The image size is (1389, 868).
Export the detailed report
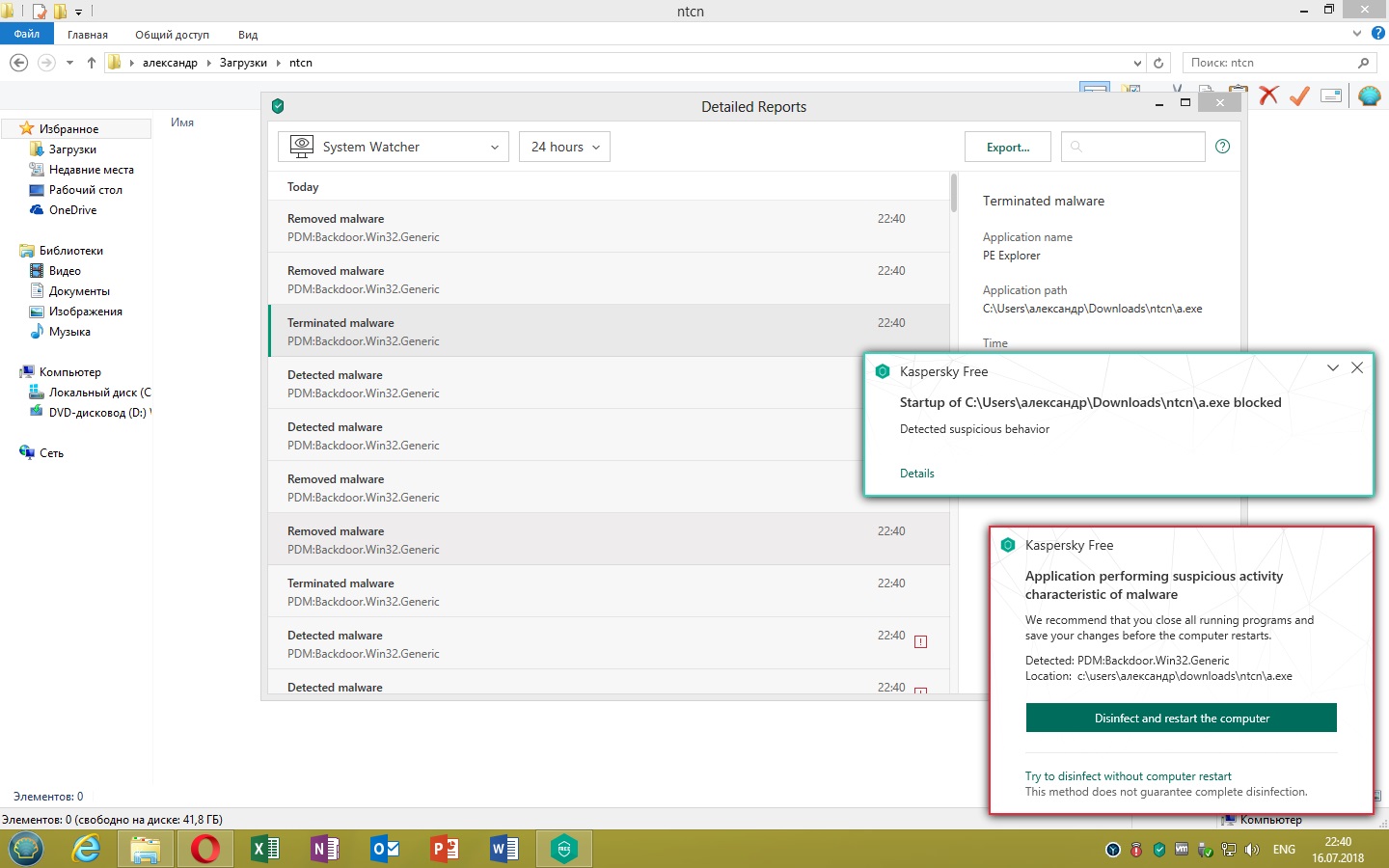pos(1007,147)
